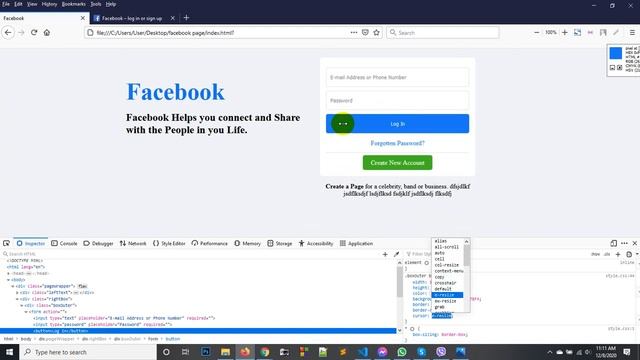
Task: Click the browser toolbar Search box
Action: click(x=442, y=32)
